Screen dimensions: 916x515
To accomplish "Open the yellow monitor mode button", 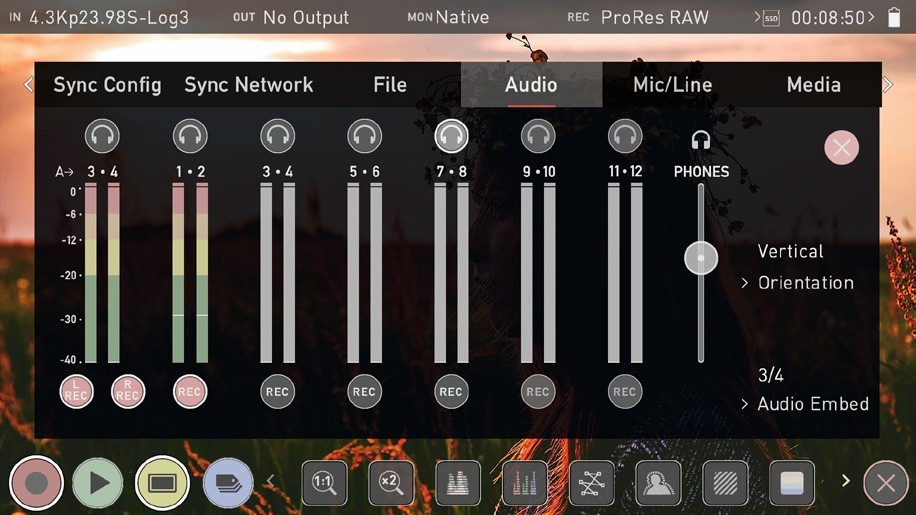I will [x=162, y=483].
